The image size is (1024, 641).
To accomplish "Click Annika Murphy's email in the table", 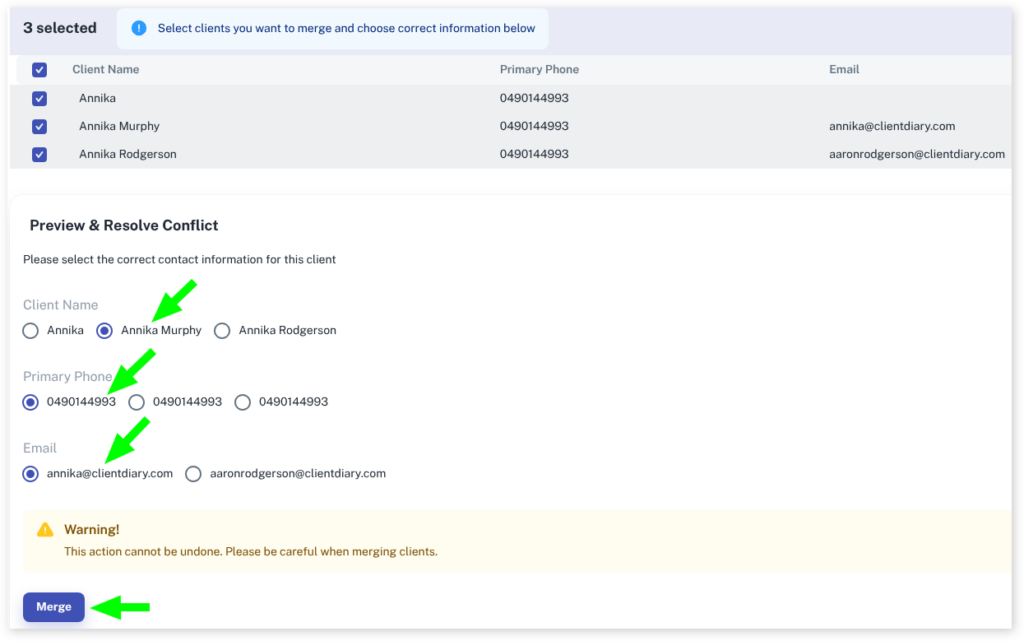I will [892, 126].
